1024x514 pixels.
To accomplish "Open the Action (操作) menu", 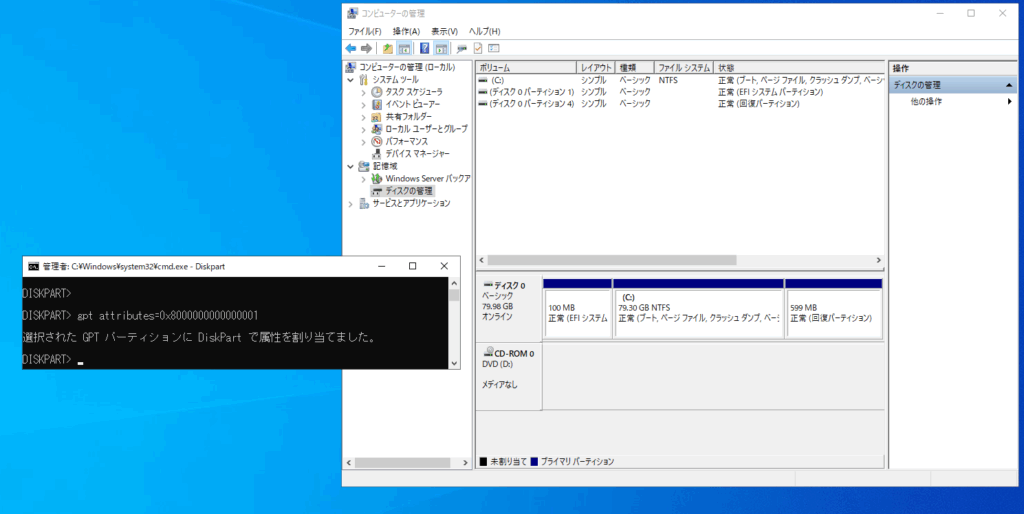I will click(x=406, y=31).
